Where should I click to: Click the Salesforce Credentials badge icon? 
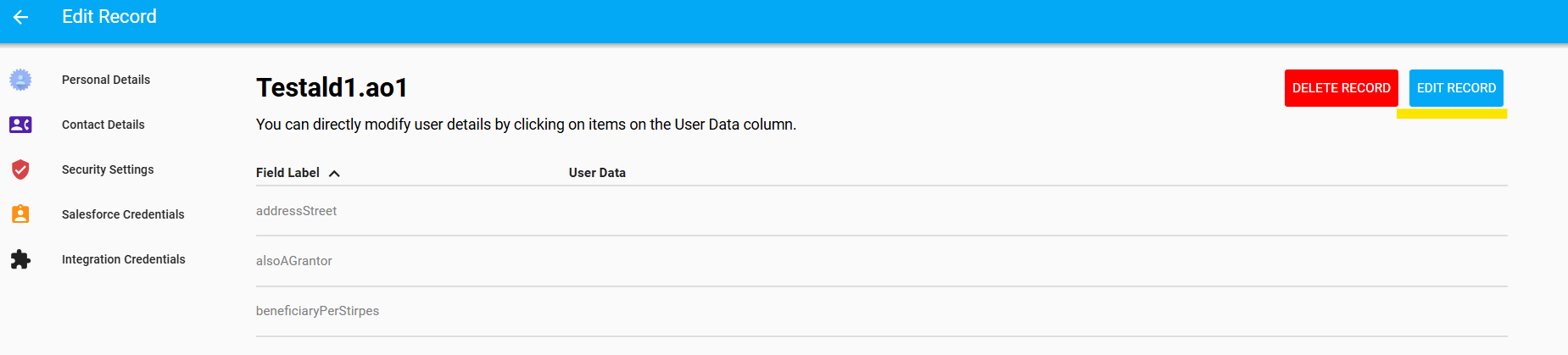(x=20, y=214)
